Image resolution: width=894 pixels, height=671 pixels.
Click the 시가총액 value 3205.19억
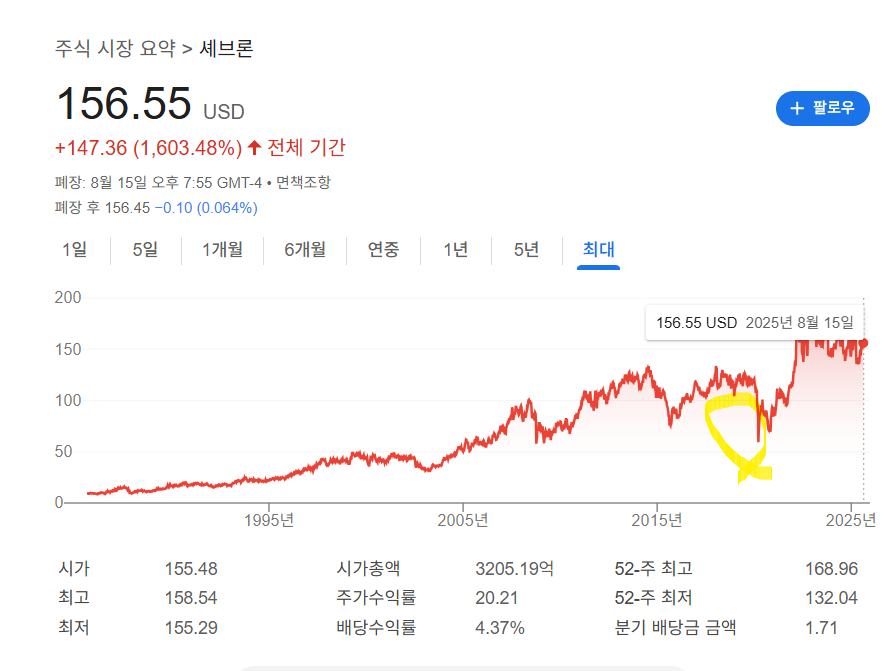click(514, 568)
